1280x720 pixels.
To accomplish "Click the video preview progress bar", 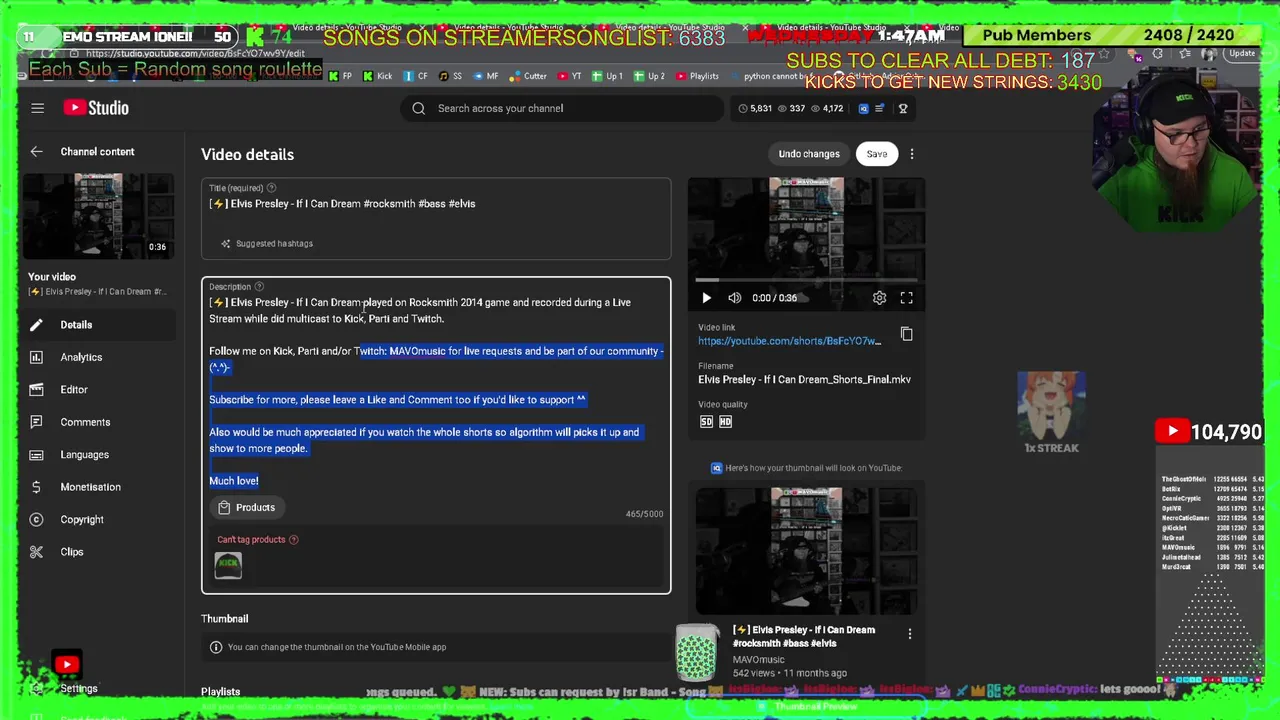I will click(x=806, y=280).
